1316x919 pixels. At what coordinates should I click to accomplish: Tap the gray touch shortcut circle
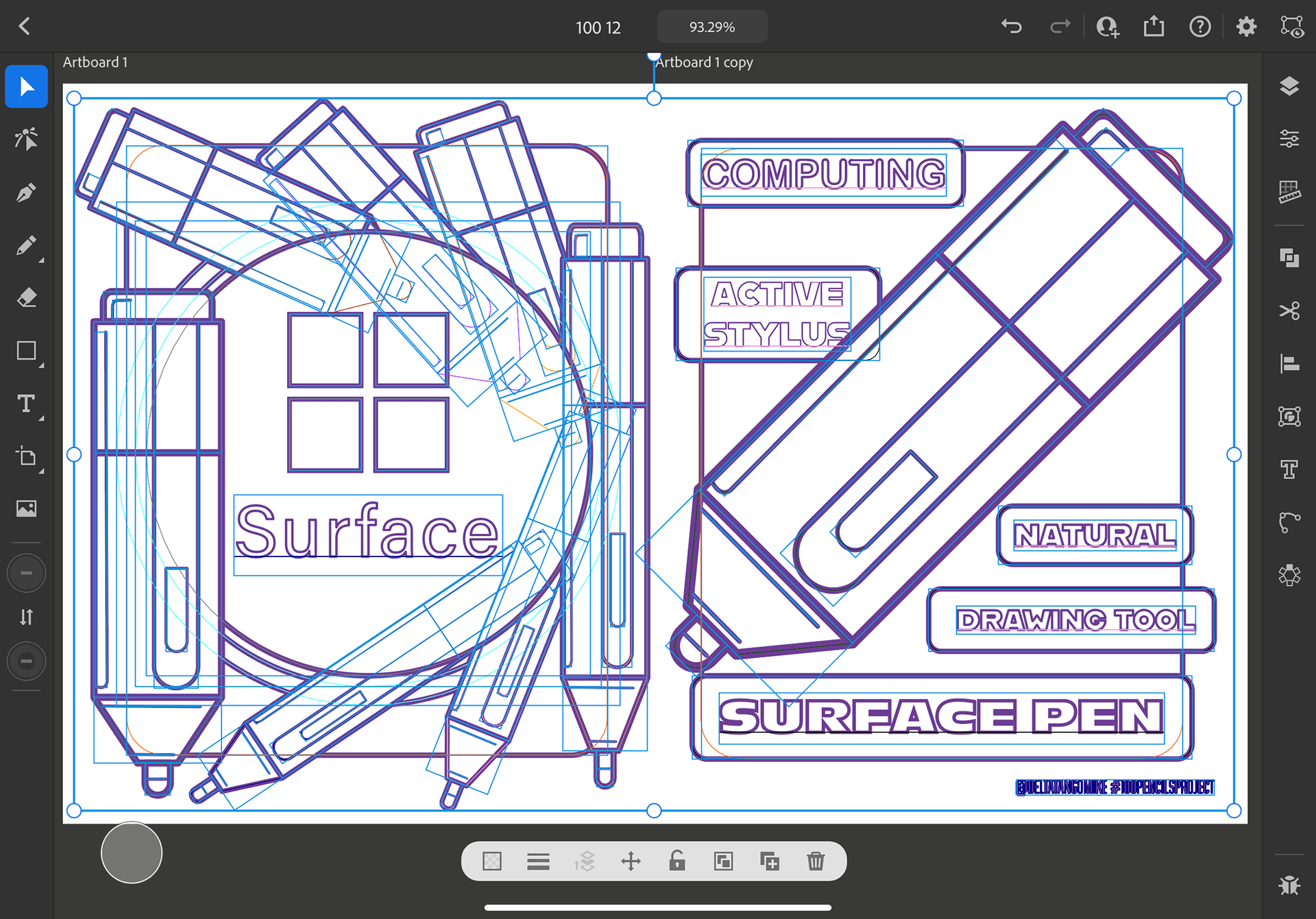pyautogui.click(x=132, y=853)
